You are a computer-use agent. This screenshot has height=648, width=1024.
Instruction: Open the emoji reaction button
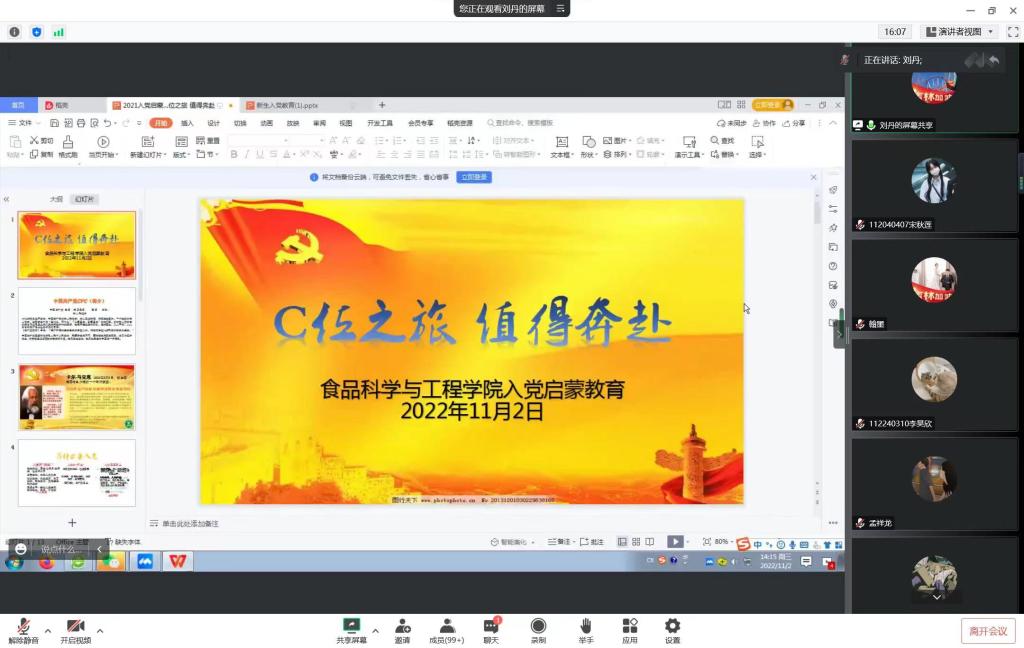[21, 549]
